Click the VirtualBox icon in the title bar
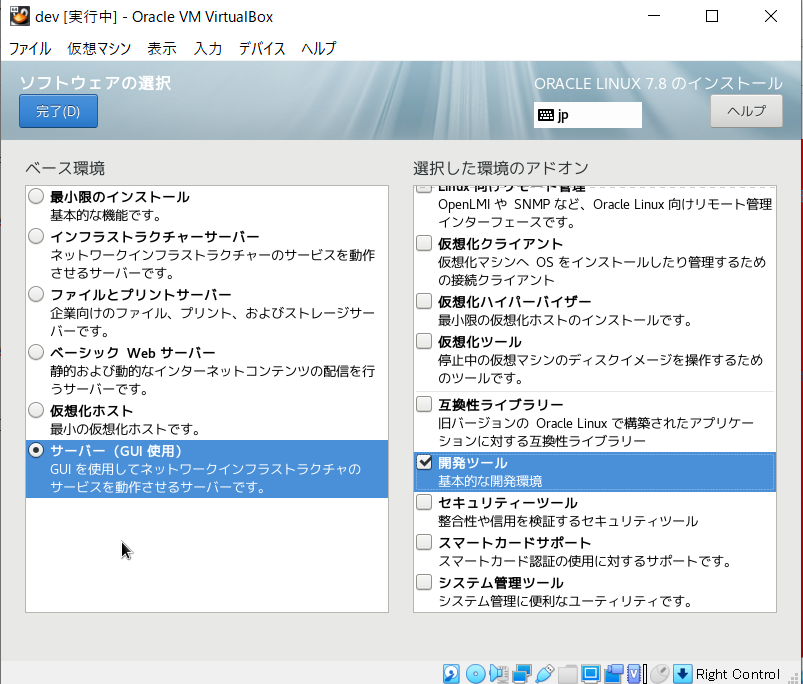 19,16
